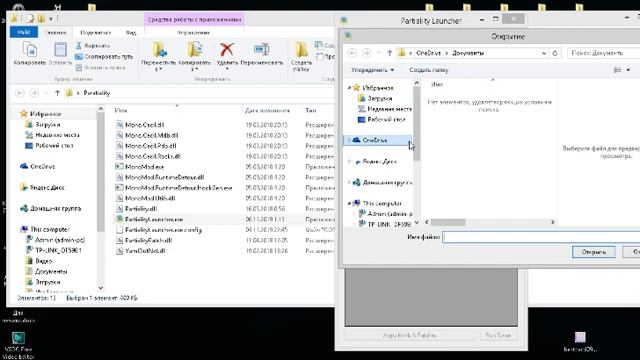This screenshot has height=360, width=640.
Task: Open the Упорядочить dropdown in the dialog
Action: 373,70
